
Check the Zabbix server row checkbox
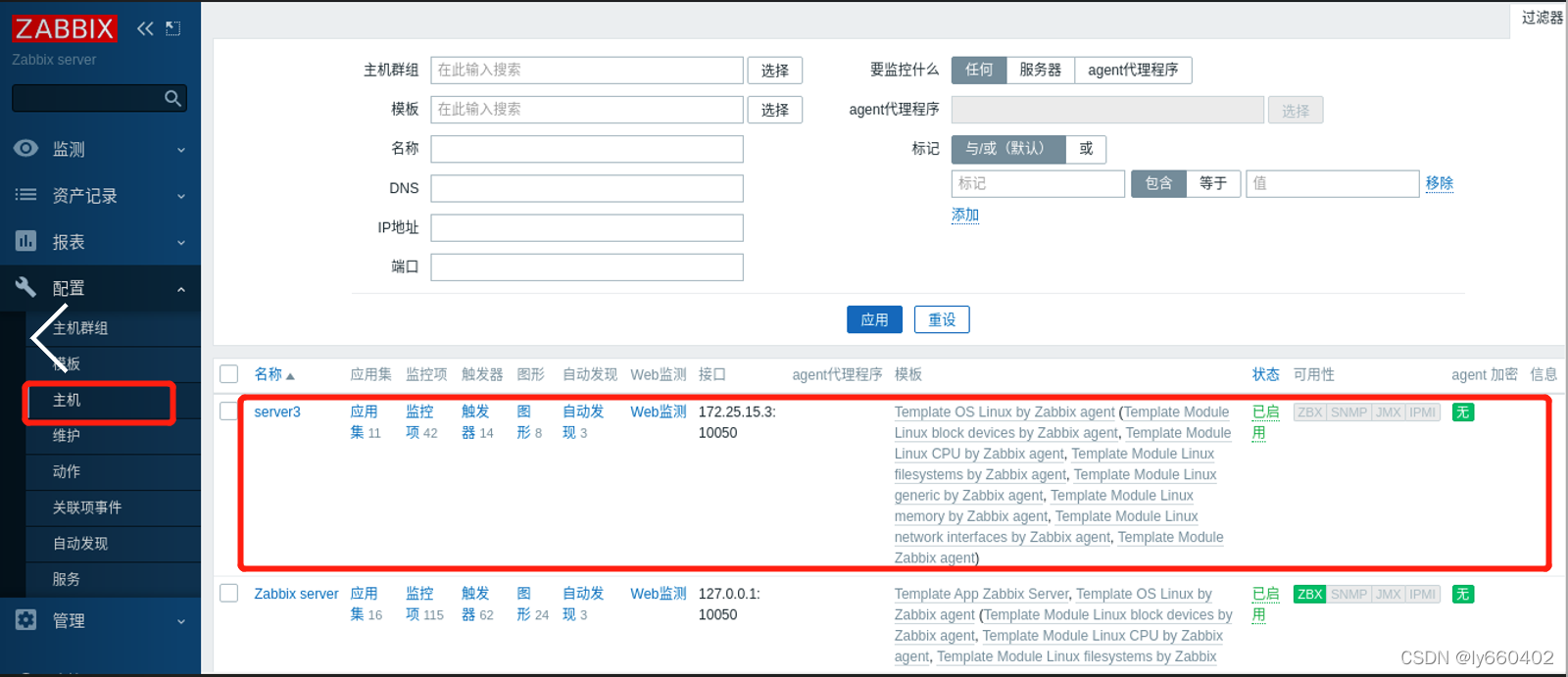[229, 593]
